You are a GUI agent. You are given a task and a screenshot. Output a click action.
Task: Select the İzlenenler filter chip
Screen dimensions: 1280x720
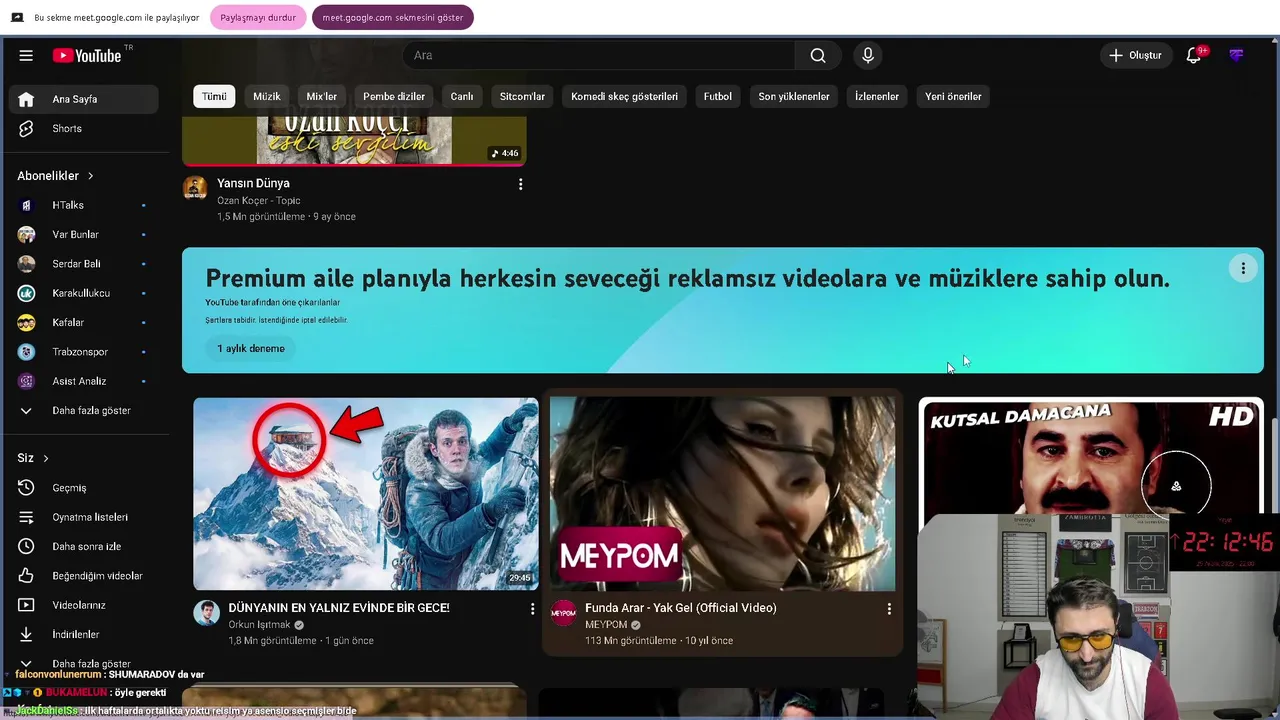click(877, 97)
